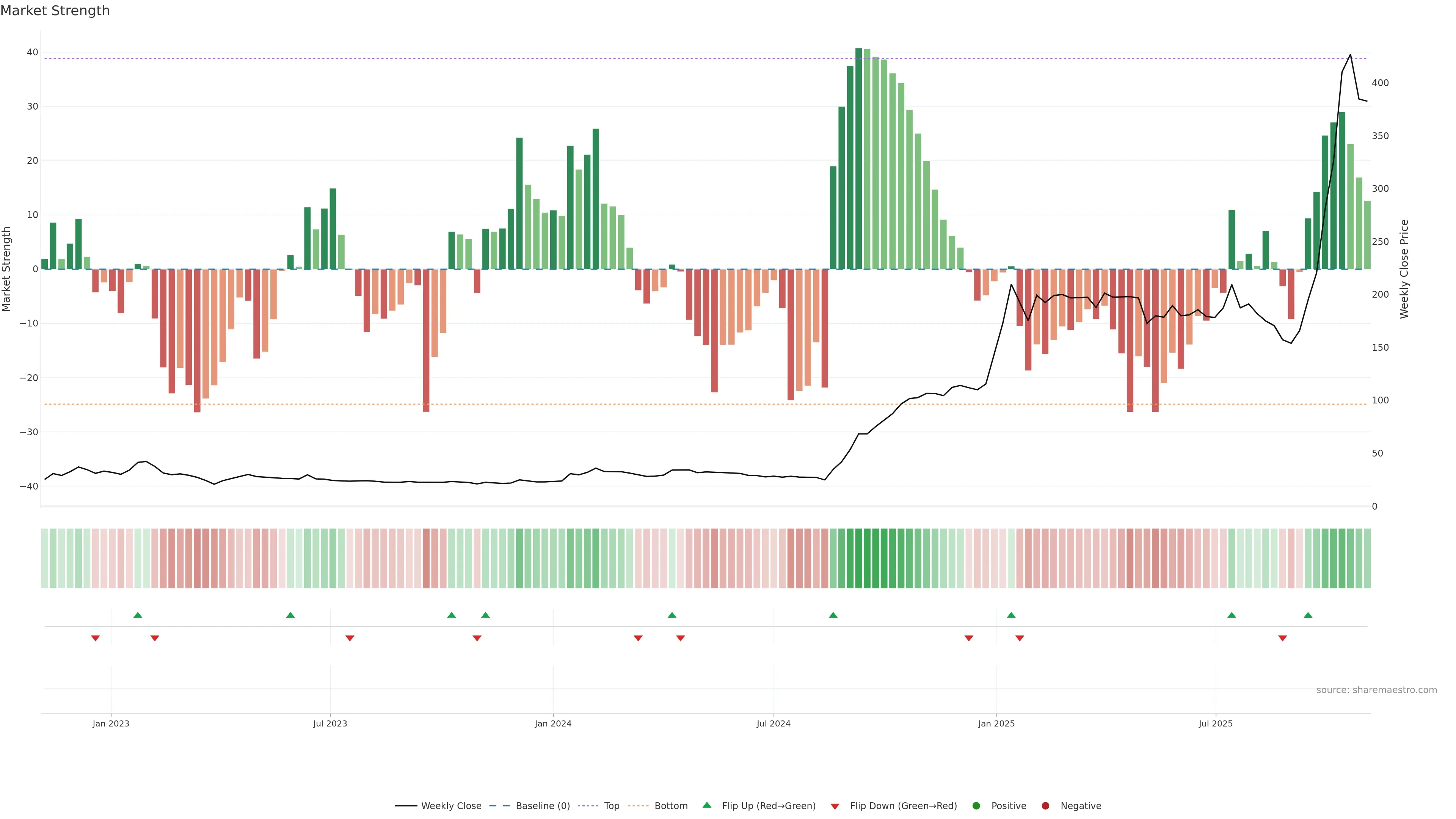Click the Negative red circle legend icon
Viewport: 1456px width, 819px height.
(x=1045, y=805)
